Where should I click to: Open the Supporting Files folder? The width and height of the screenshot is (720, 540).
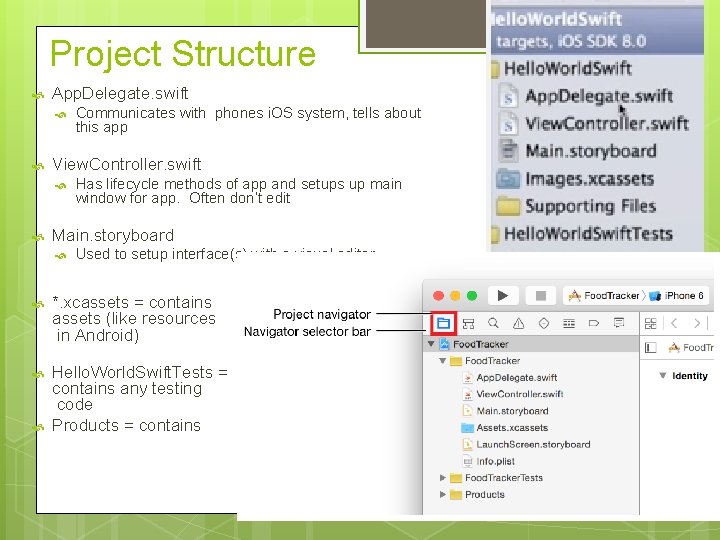[590, 206]
